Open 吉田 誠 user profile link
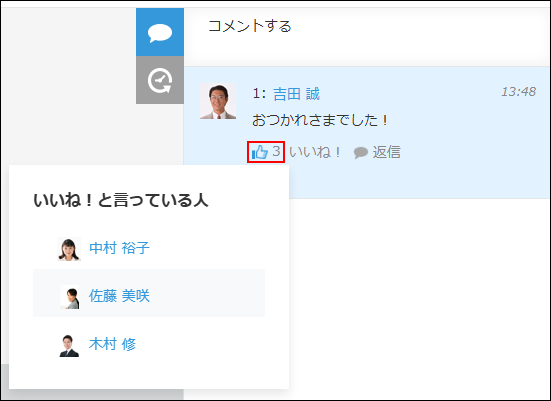The height and width of the screenshot is (401, 551). [x=296, y=94]
